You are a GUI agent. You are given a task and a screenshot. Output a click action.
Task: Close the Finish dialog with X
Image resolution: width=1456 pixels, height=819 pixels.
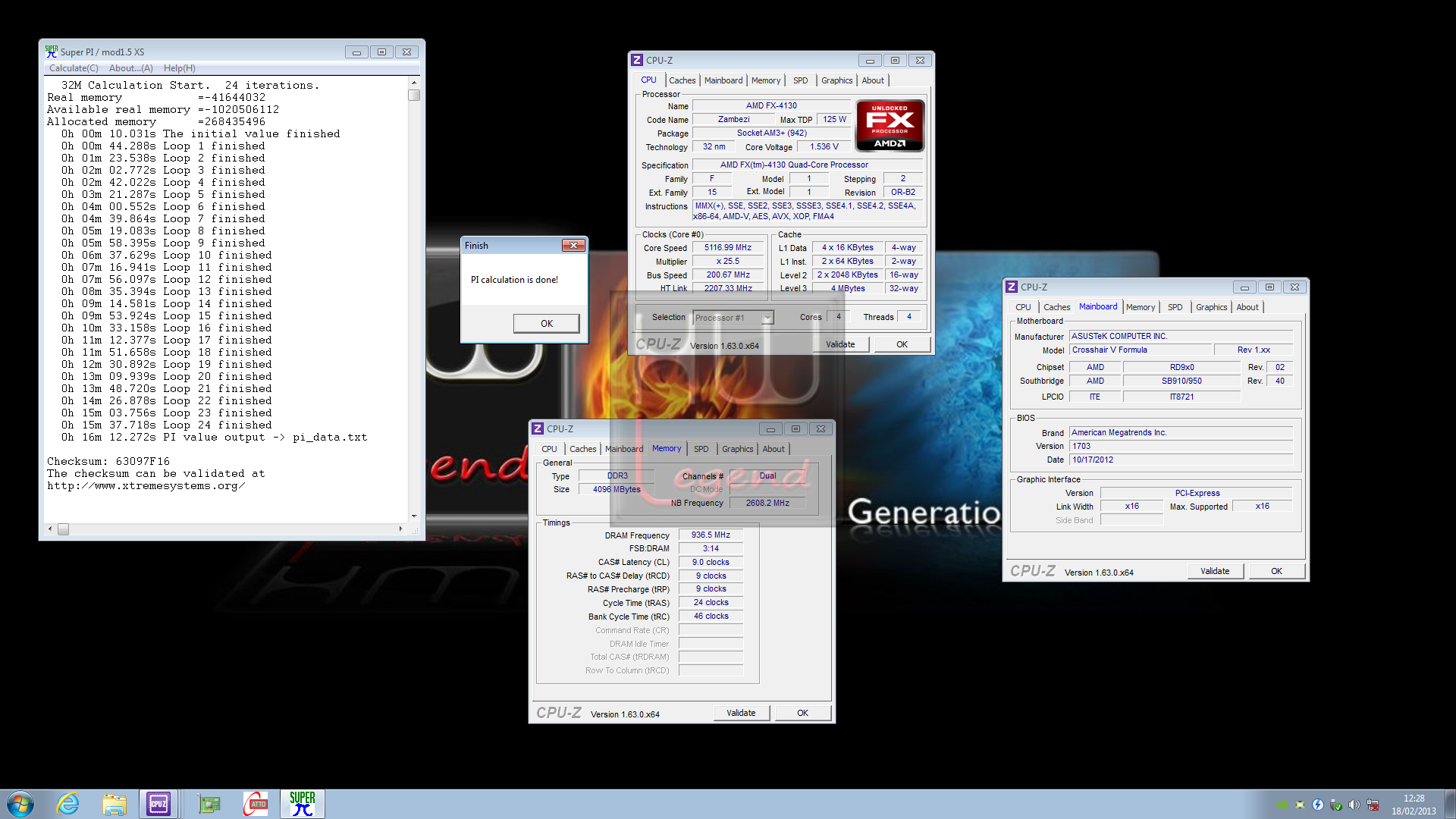573,245
